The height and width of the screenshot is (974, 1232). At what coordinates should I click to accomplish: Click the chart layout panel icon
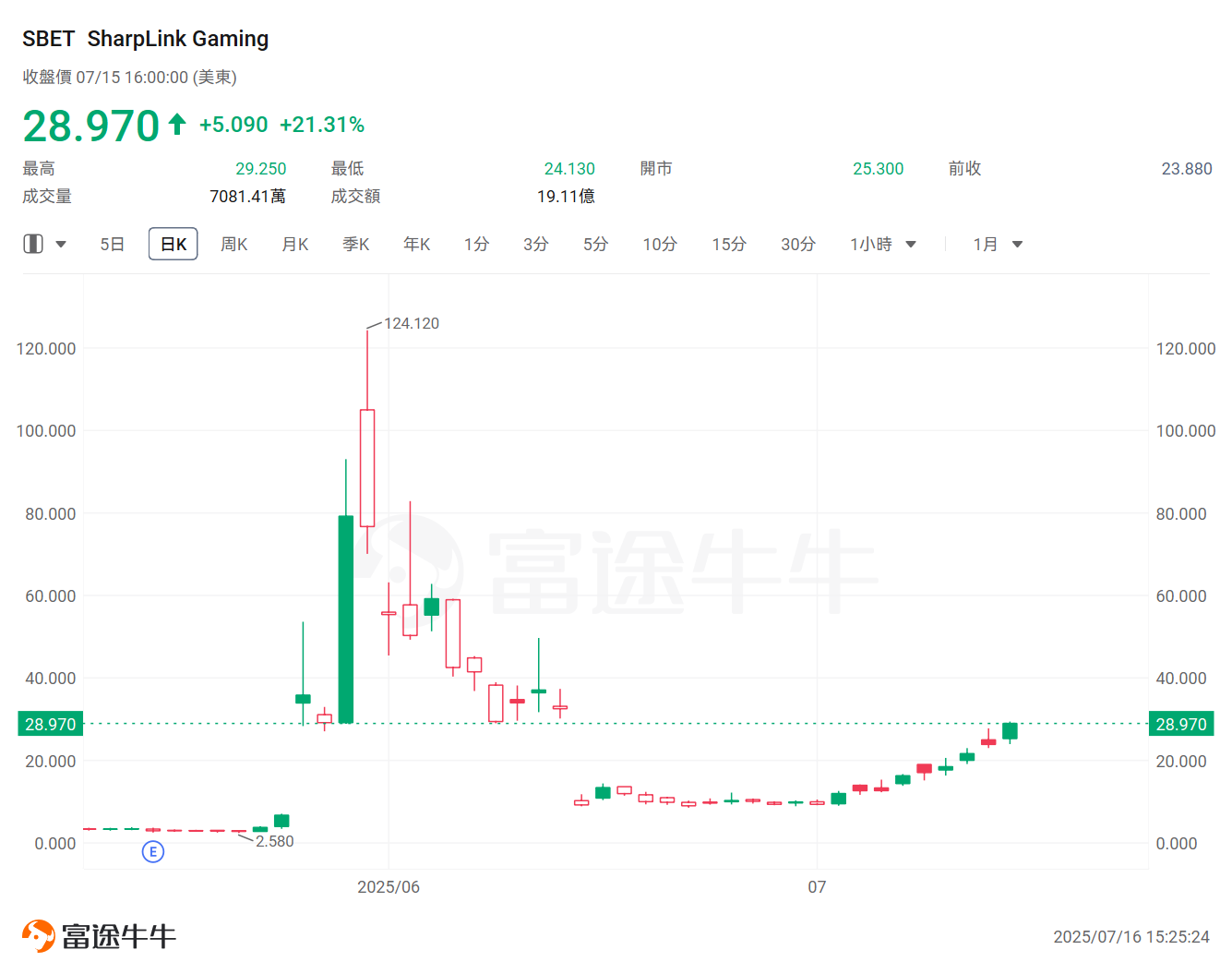[x=33, y=244]
